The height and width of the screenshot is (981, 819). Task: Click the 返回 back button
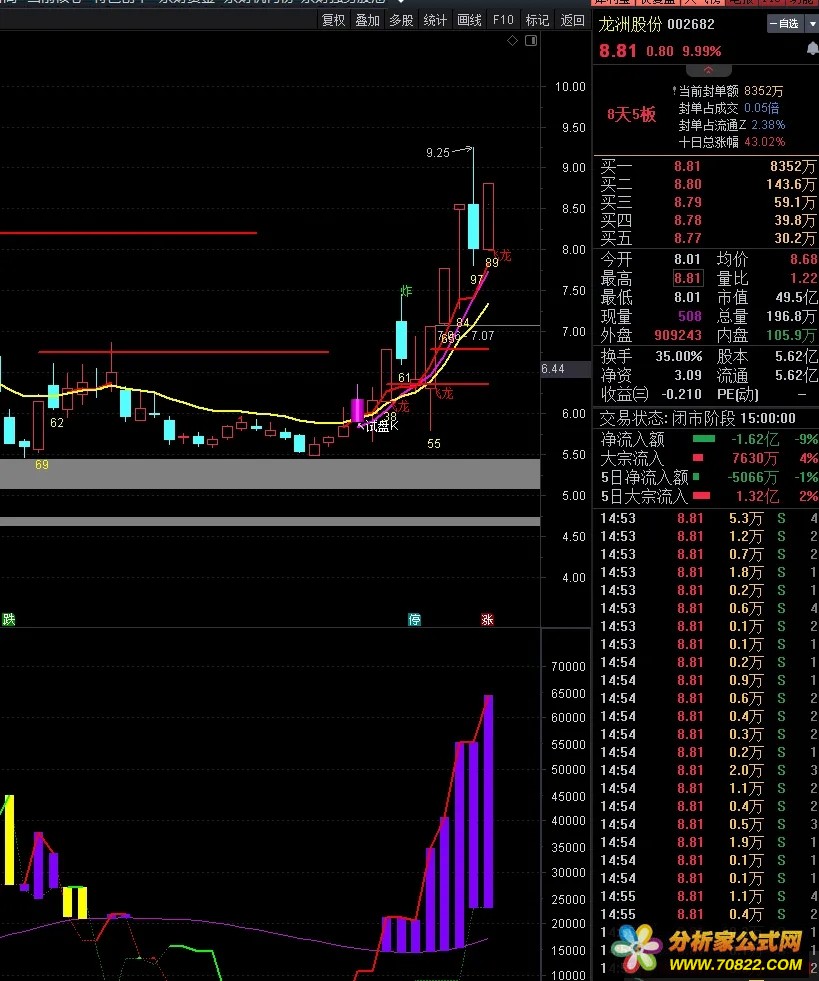point(572,20)
